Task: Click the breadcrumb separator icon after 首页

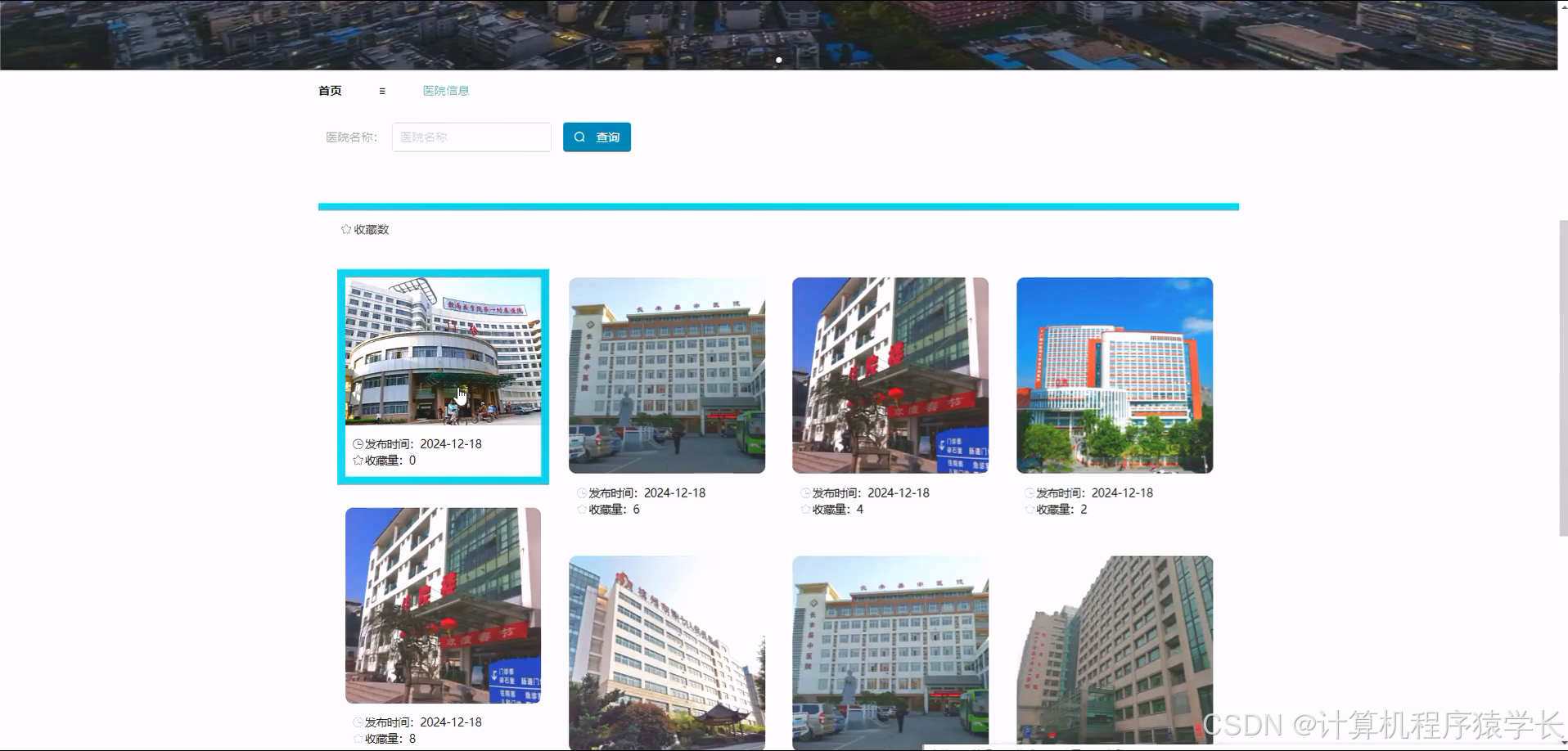Action: (382, 91)
